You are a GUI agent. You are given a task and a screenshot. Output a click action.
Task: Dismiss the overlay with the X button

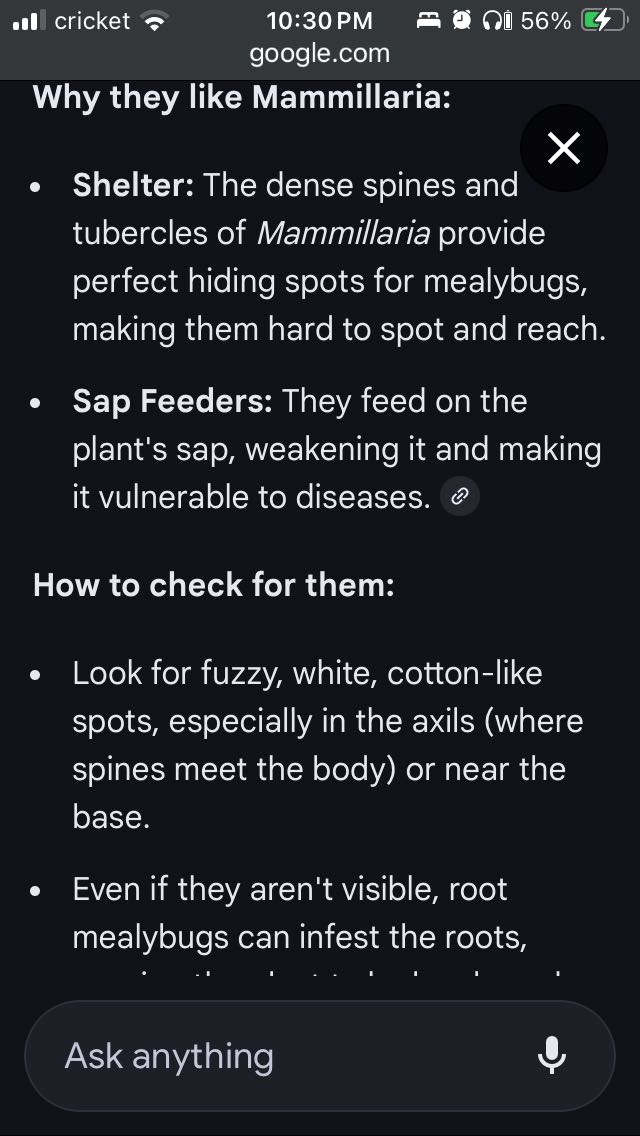click(x=564, y=150)
